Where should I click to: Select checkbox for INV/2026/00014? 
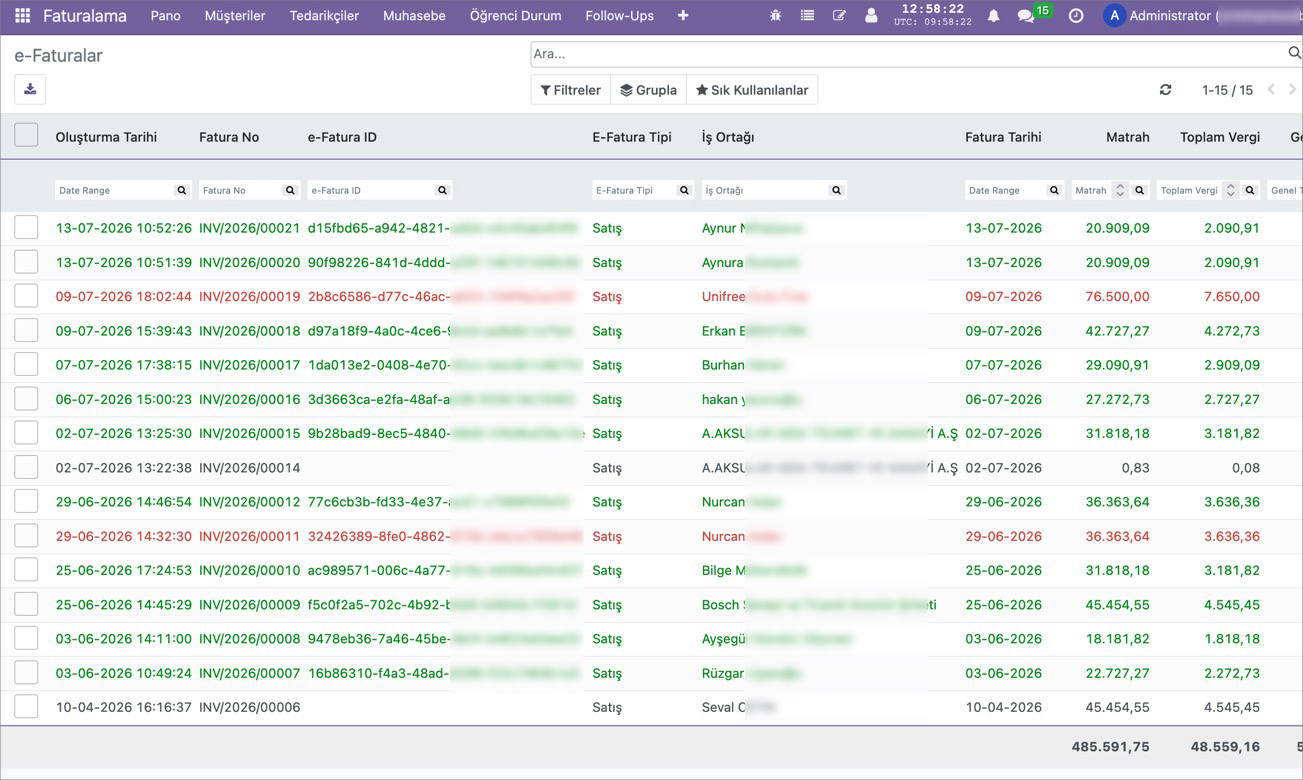point(26,467)
